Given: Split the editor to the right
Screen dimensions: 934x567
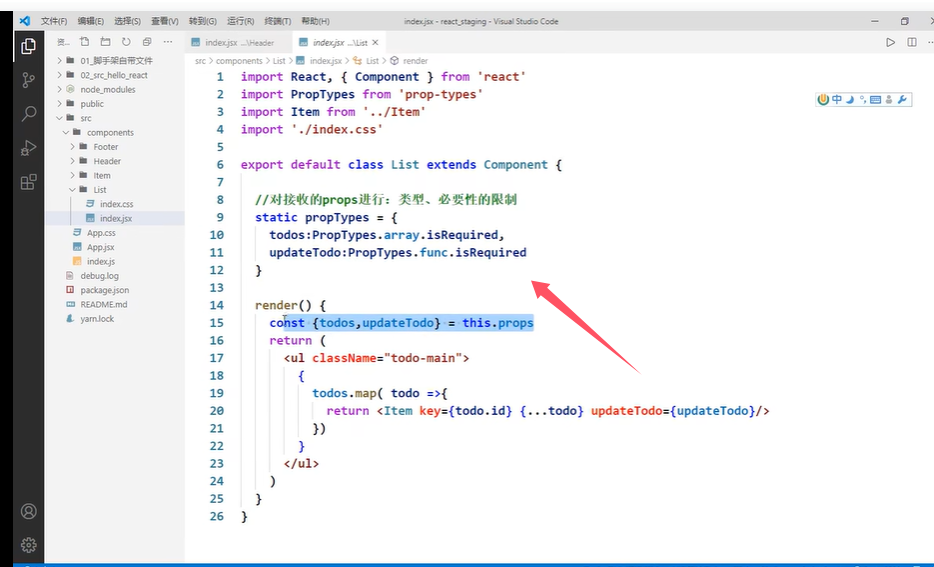Looking at the screenshot, I should pos(911,42).
